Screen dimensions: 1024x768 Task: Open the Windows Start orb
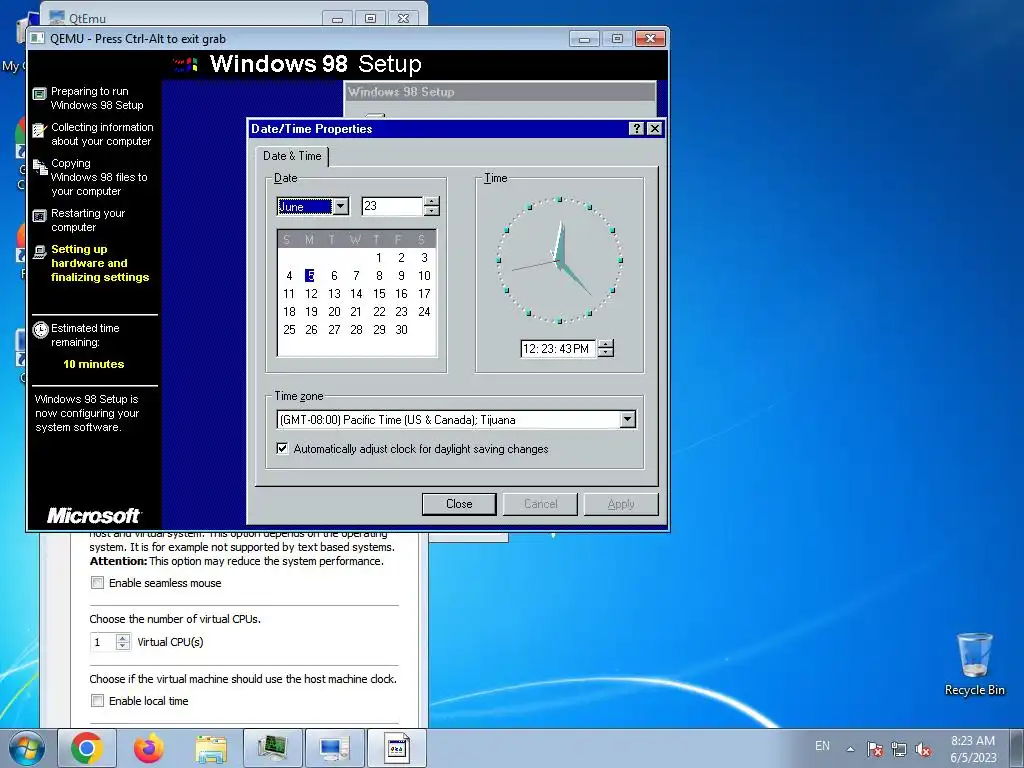pos(26,748)
